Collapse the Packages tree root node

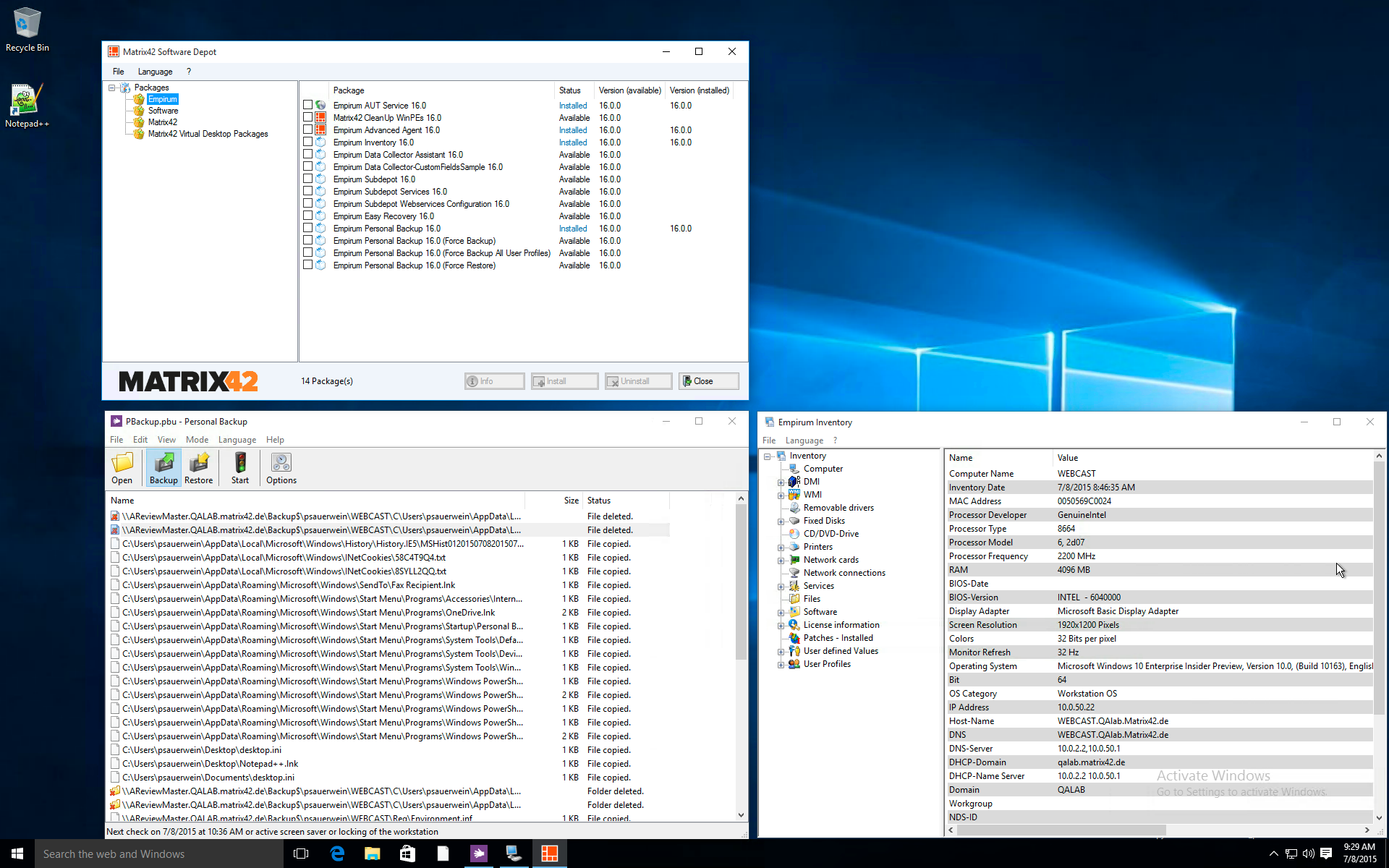[x=112, y=88]
